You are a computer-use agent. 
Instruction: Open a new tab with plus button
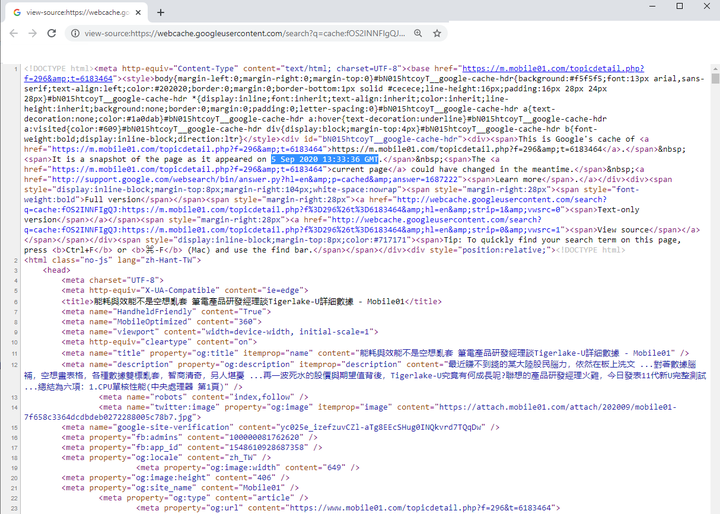point(161,12)
